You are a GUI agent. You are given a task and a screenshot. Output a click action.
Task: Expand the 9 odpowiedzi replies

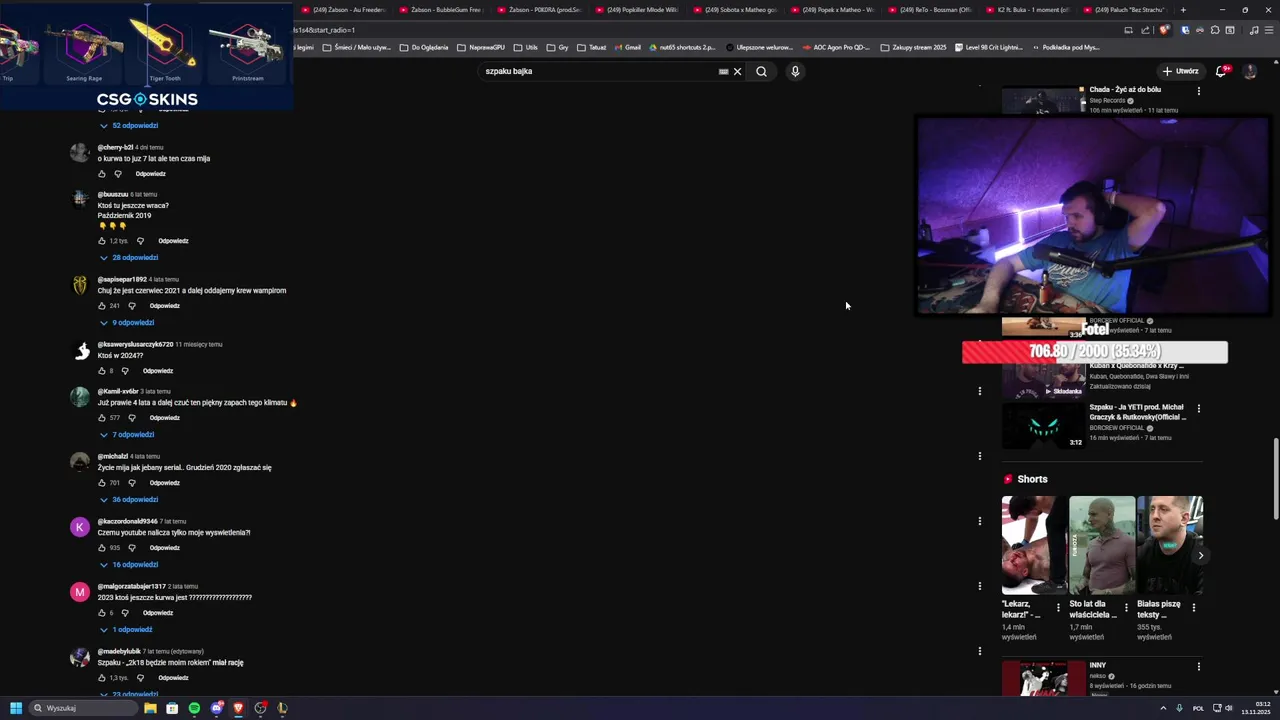[x=127, y=323]
